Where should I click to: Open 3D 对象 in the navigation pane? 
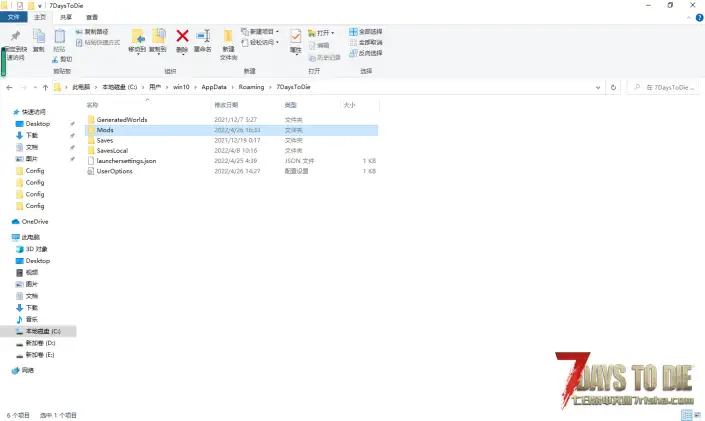click(32, 249)
